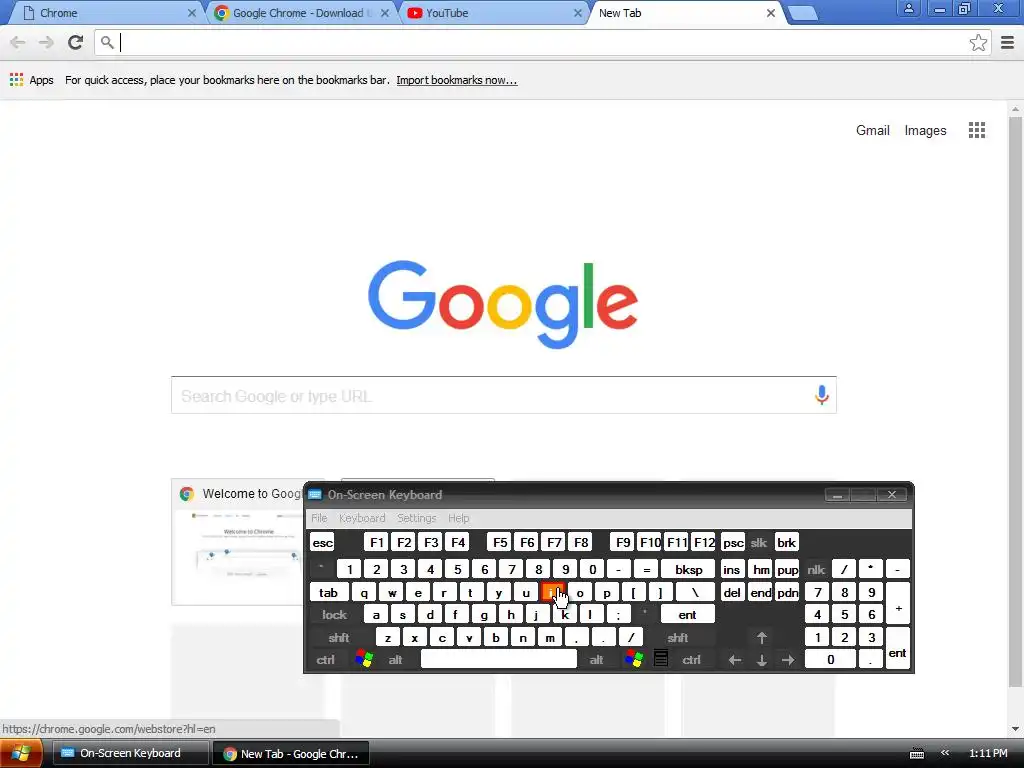
Task: Toggle the left shft key on keyboard
Action: [x=339, y=637]
